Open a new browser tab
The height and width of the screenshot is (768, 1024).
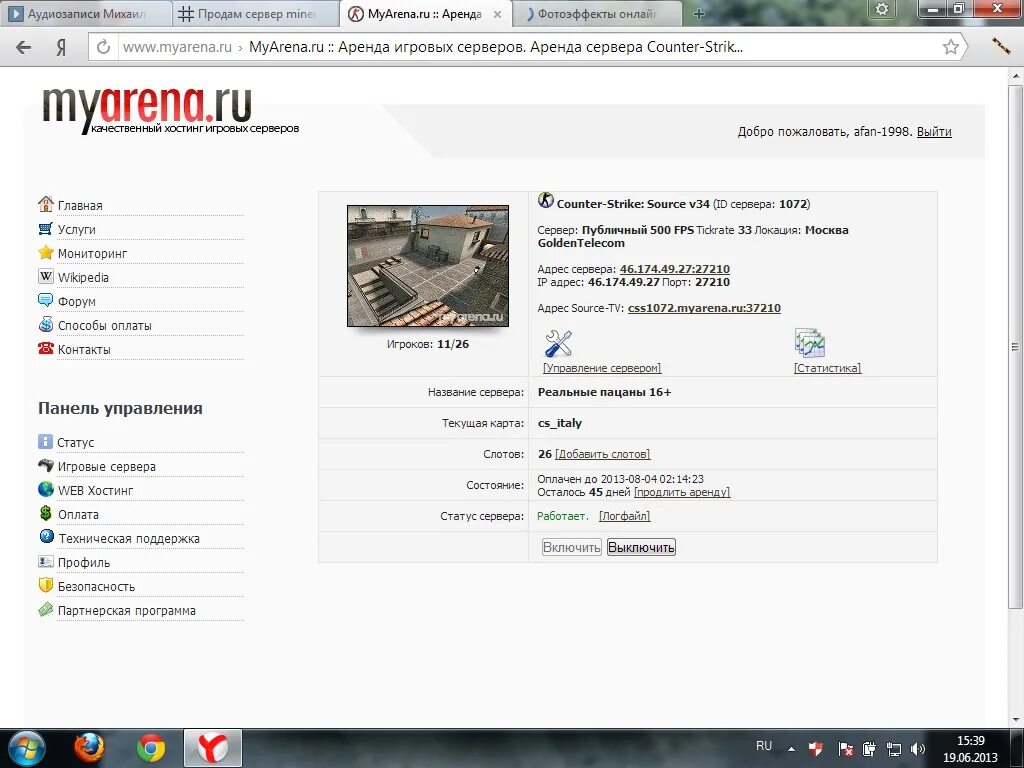(699, 14)
